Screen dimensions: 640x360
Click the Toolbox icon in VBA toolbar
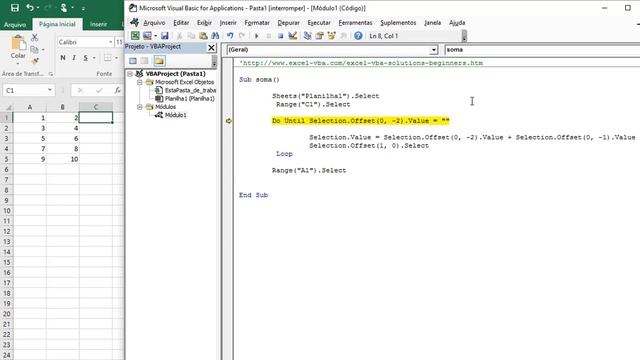[344, 36]
